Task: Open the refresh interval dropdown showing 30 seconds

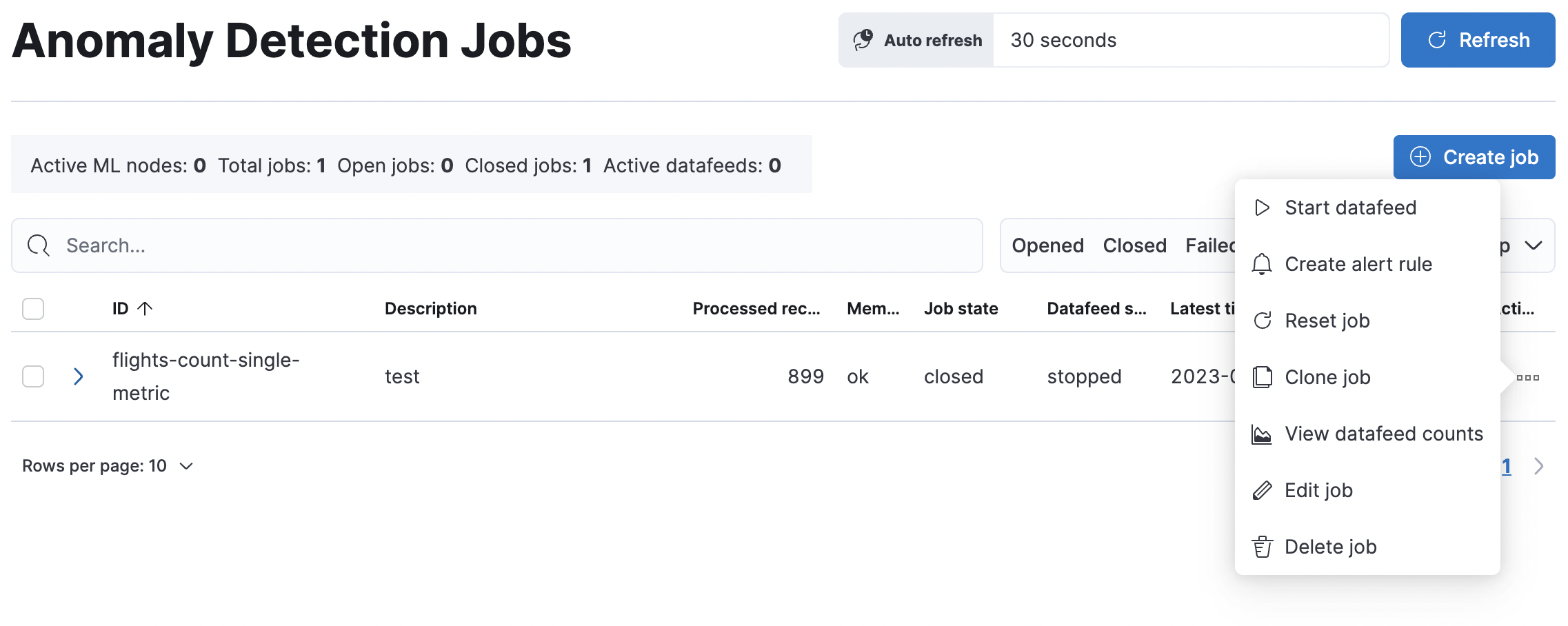Action: tap(1191, 40)
